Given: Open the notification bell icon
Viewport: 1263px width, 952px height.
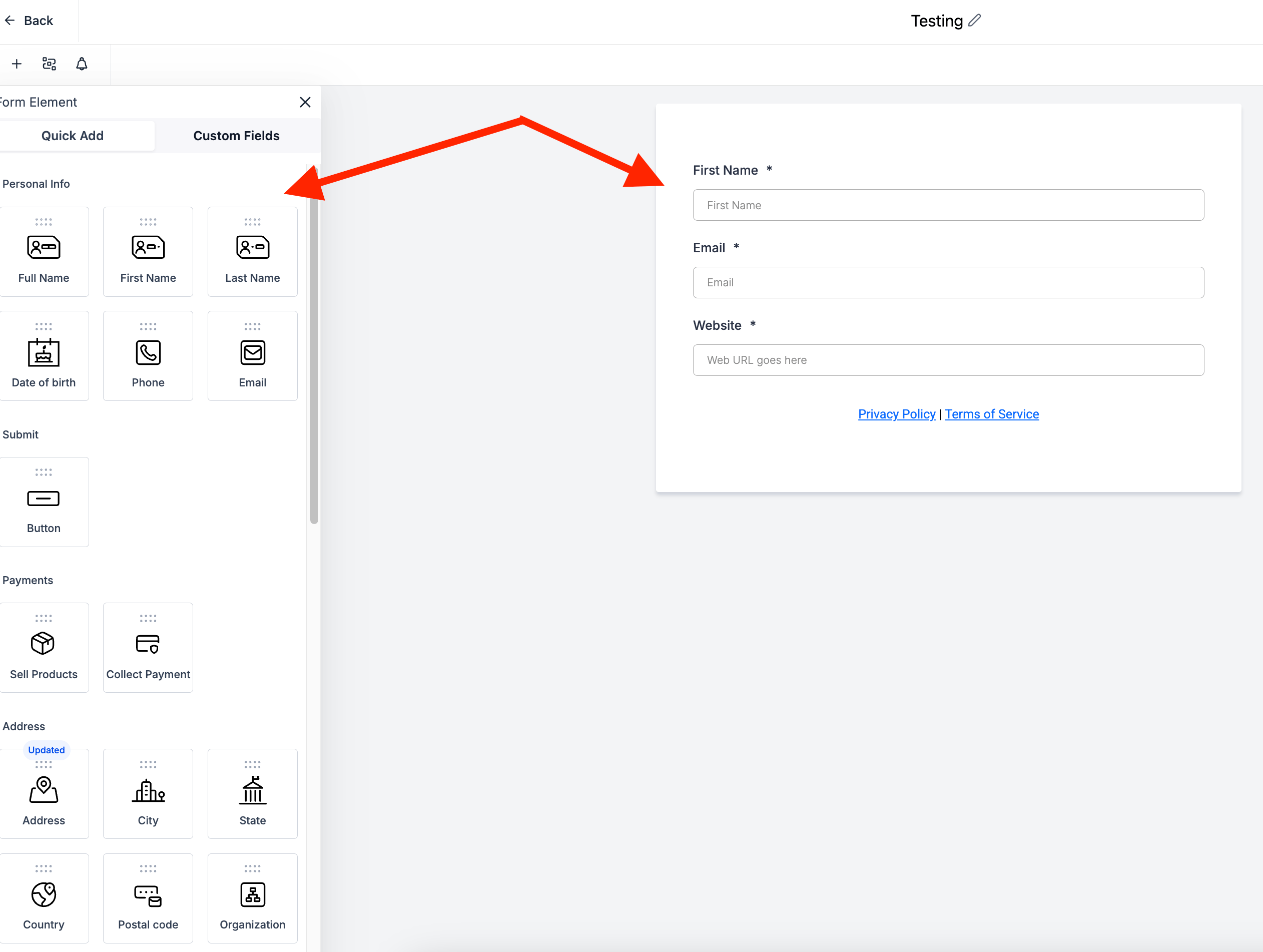Looking at the screenshot, I should click(x=82, y=64).
